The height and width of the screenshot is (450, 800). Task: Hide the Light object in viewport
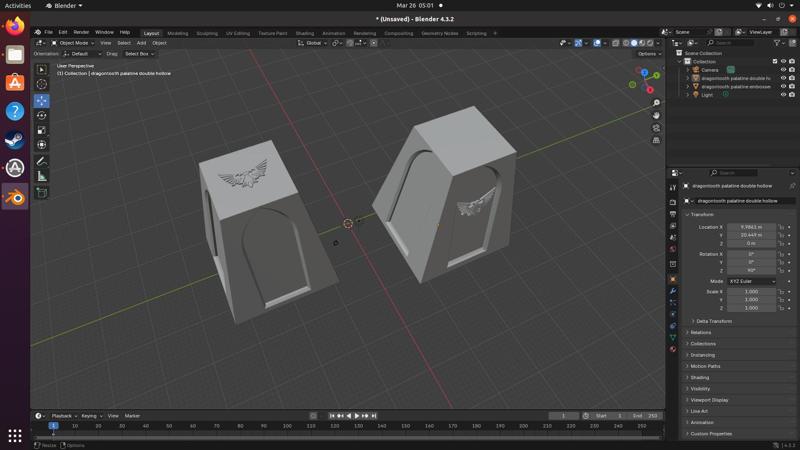click(x=783, y=95)
